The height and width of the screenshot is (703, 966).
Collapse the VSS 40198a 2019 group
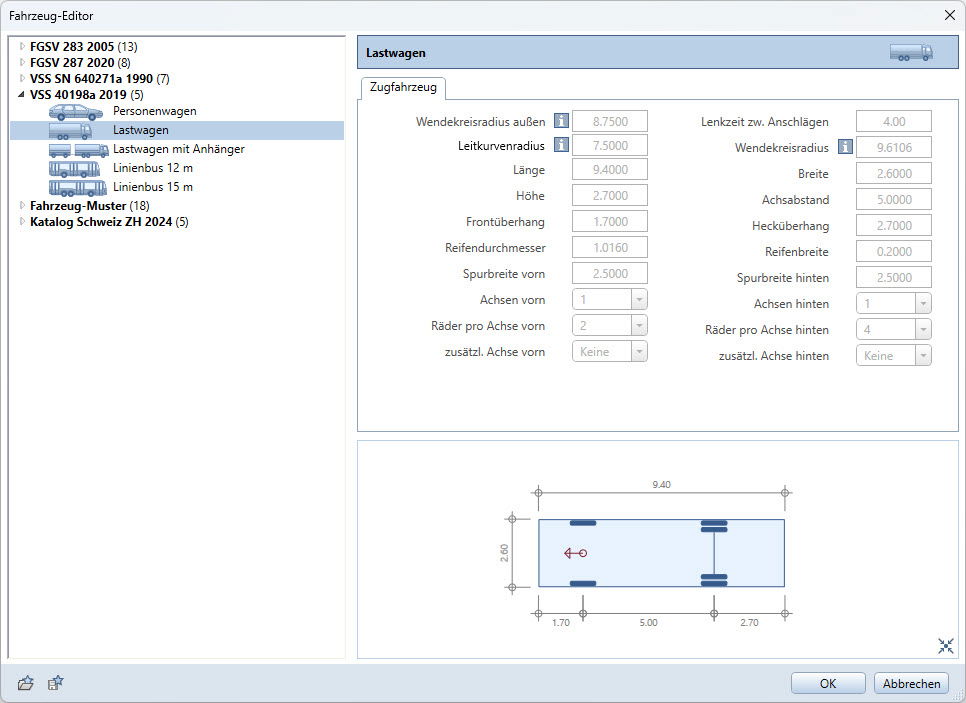pyautogui.click(x=22, y=94)
